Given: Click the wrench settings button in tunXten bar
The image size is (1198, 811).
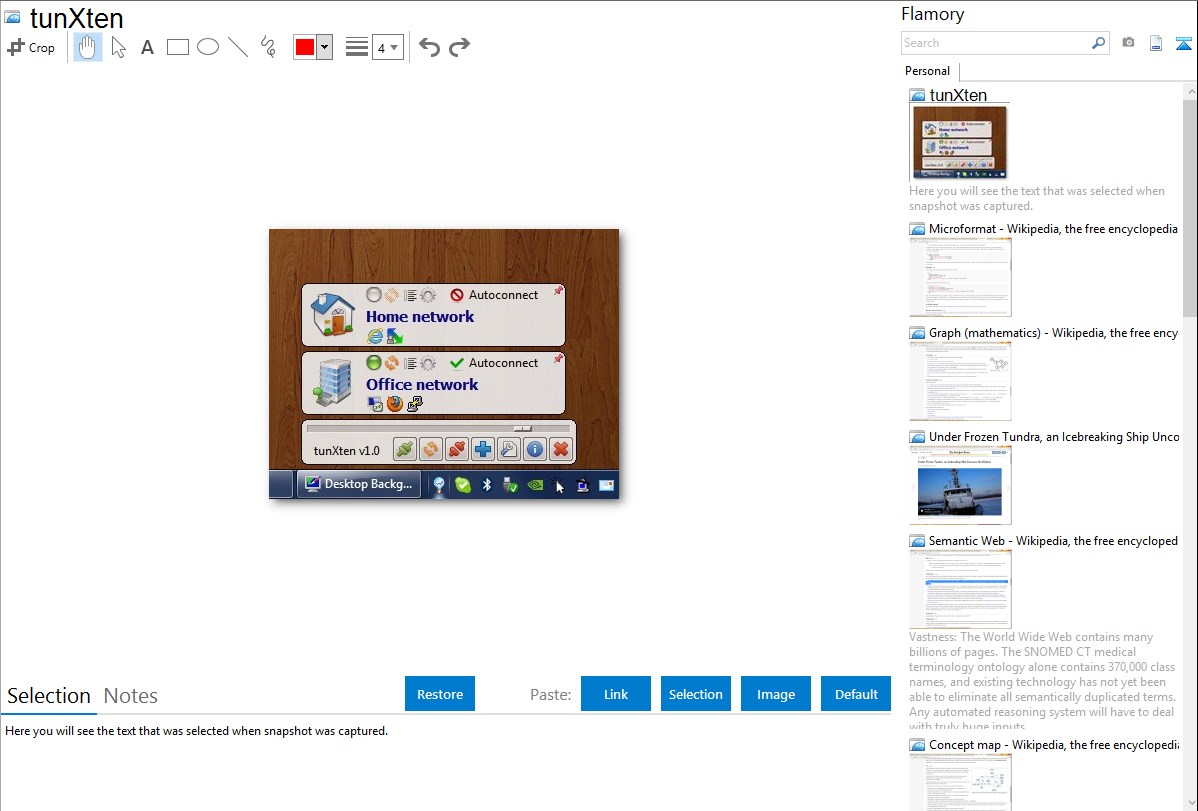Looking at the screenshot, I should point(509,449).
